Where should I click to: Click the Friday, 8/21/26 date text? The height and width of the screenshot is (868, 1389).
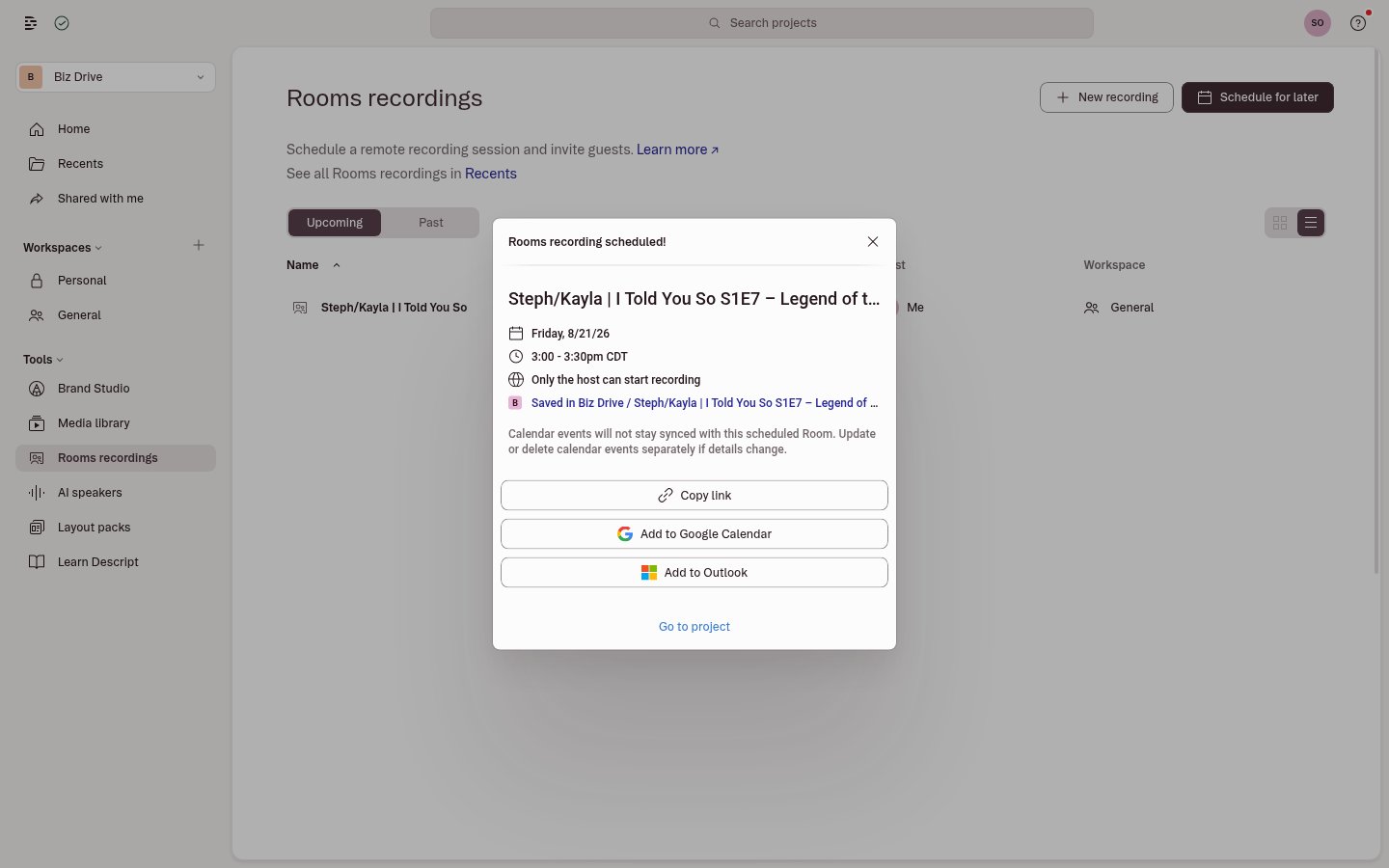point(570,334)
